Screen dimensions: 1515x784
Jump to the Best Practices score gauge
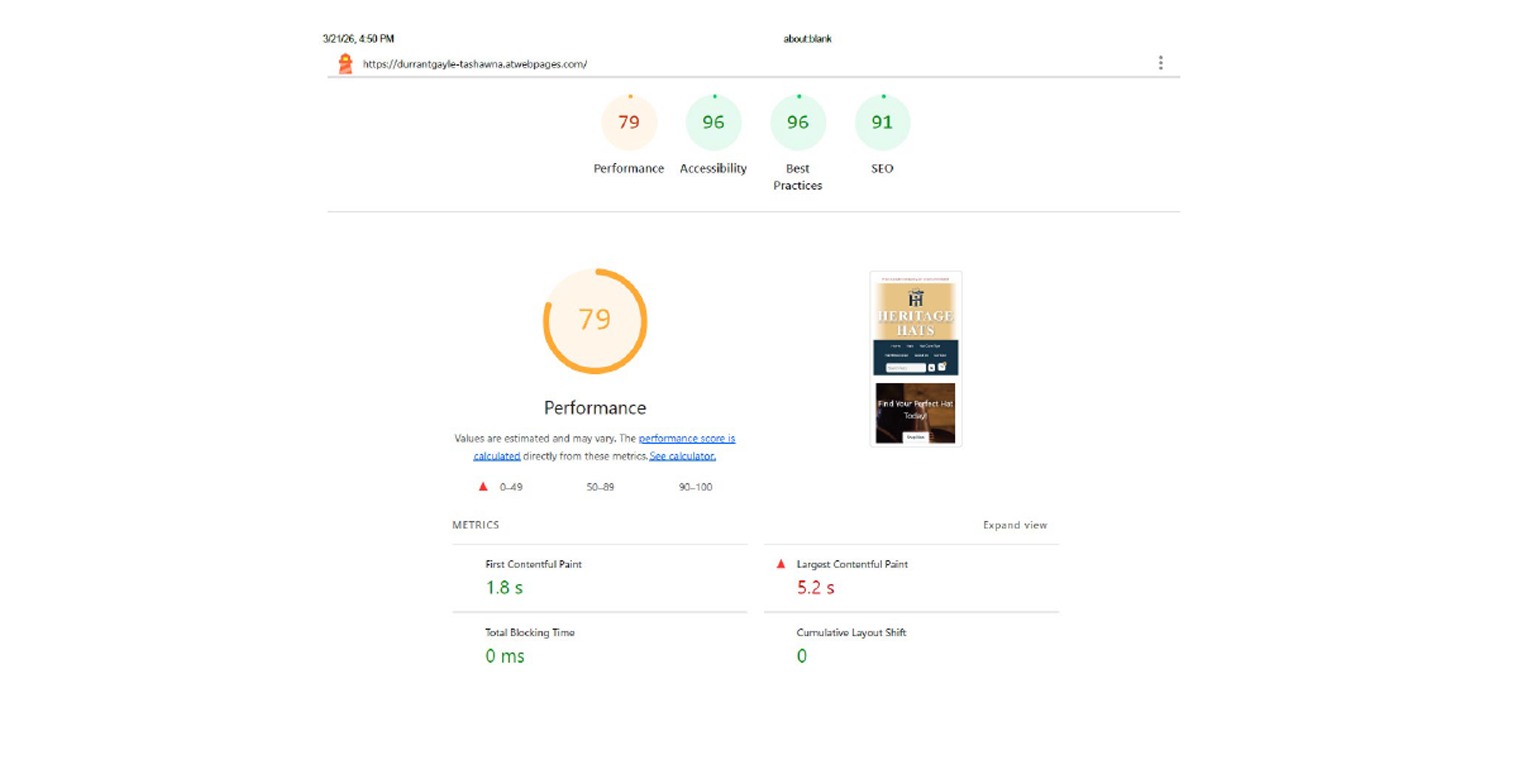click(798, 122)
